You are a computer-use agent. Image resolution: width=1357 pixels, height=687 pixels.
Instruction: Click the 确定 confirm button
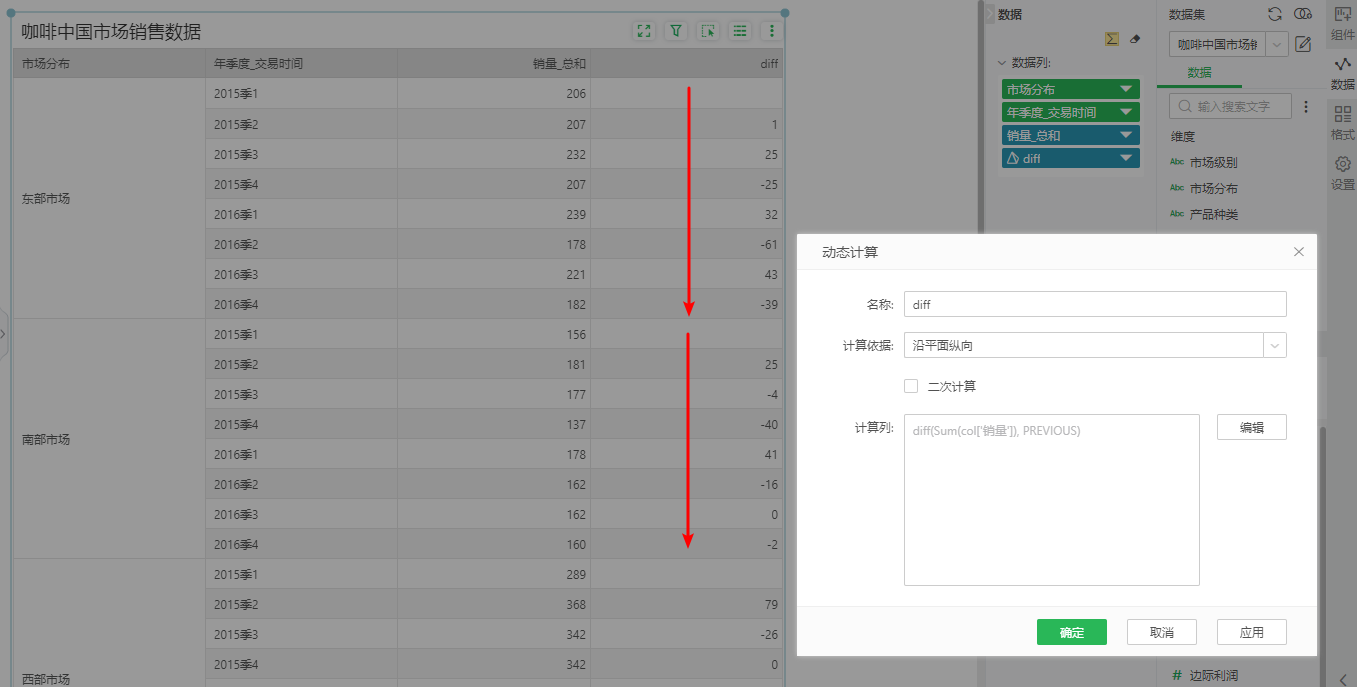pos(1071,632)
